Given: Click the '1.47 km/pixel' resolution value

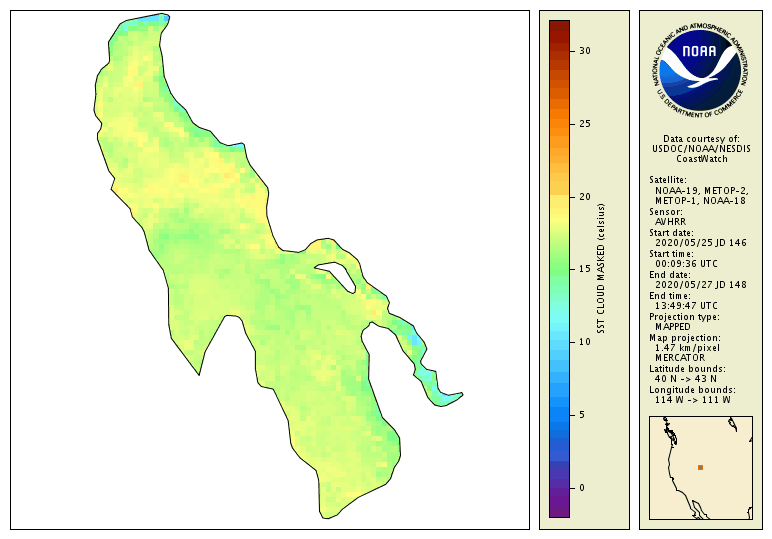Looking at the screenshot, I should coord(687,348).
